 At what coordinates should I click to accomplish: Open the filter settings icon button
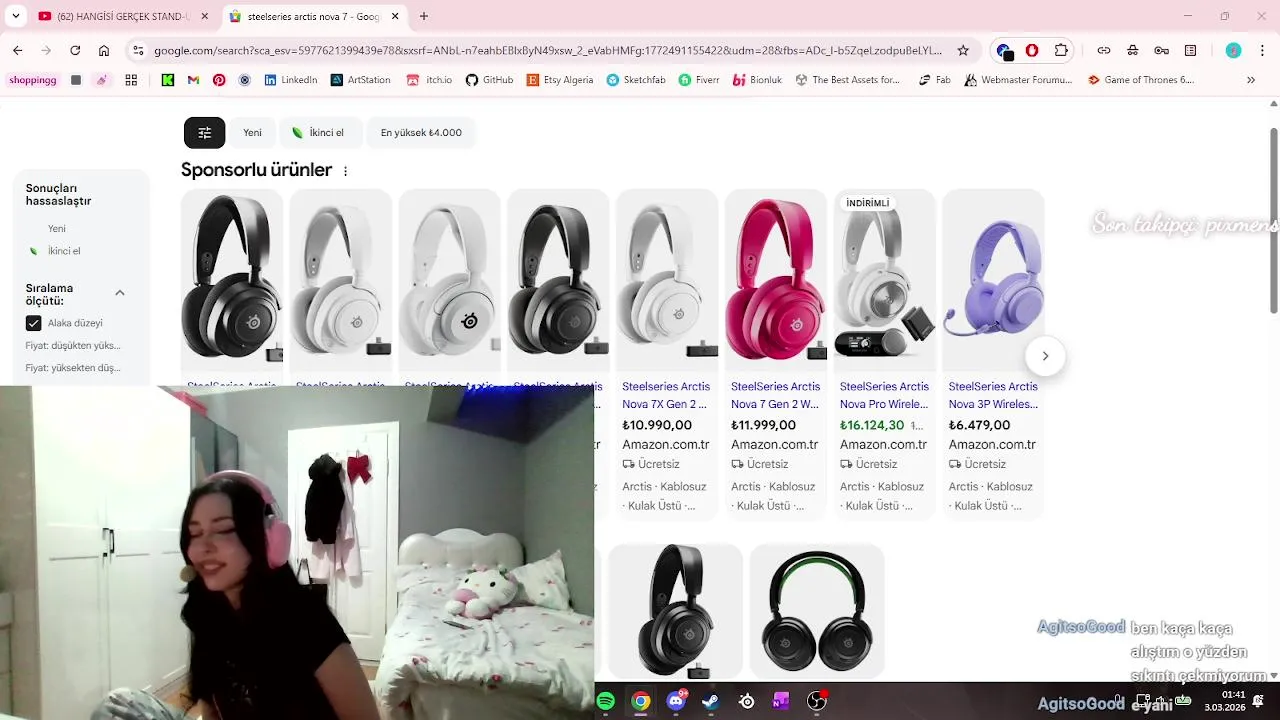coord(204,132)
